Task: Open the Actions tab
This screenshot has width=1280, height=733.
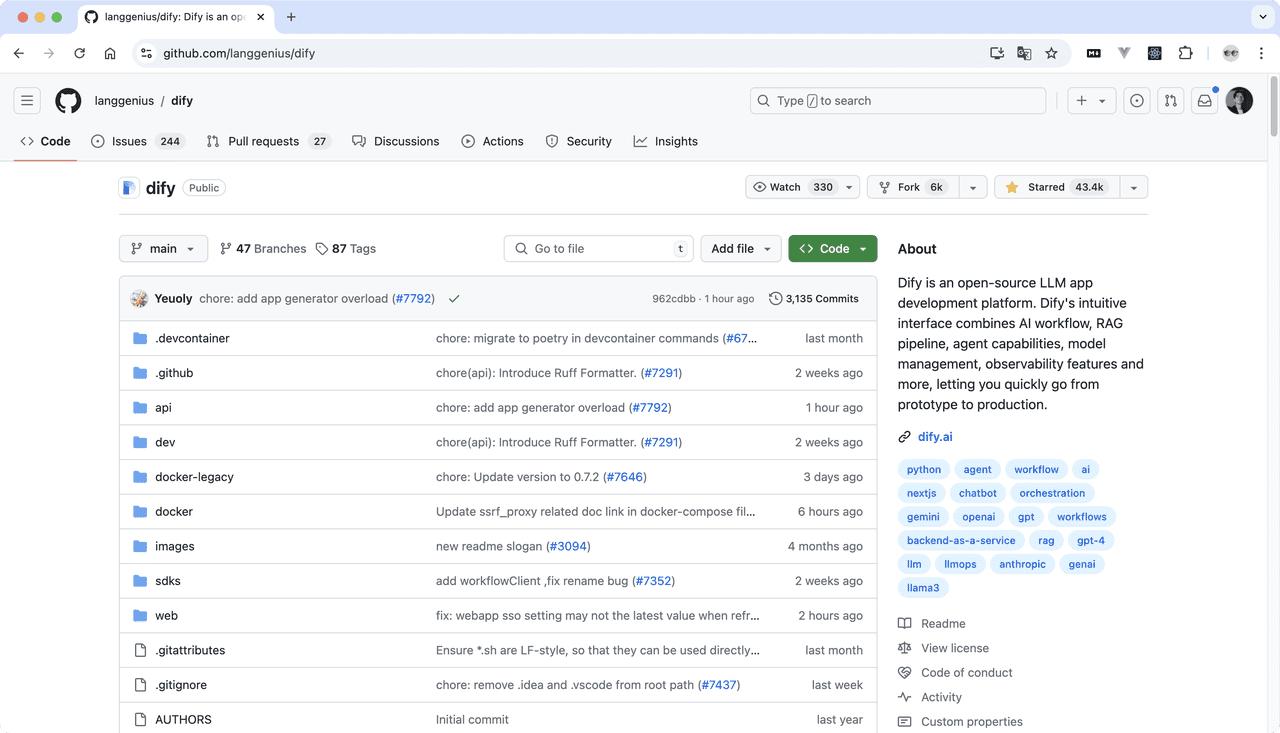Action: coord(493,141)
